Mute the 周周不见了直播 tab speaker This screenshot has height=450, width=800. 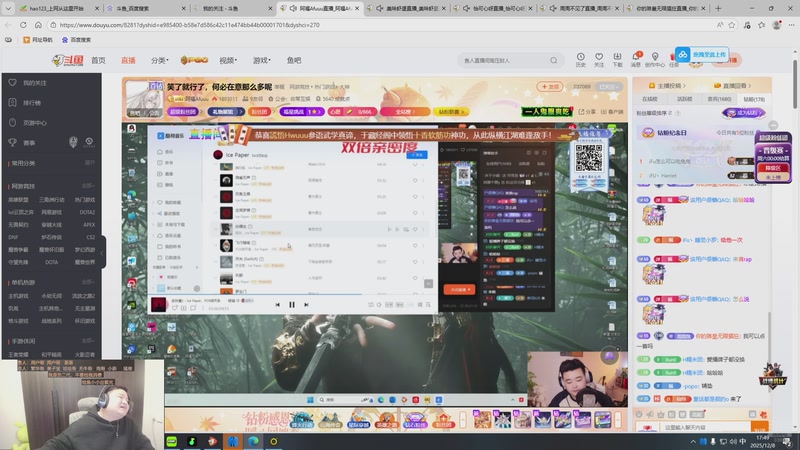click(x=553, y=9)
